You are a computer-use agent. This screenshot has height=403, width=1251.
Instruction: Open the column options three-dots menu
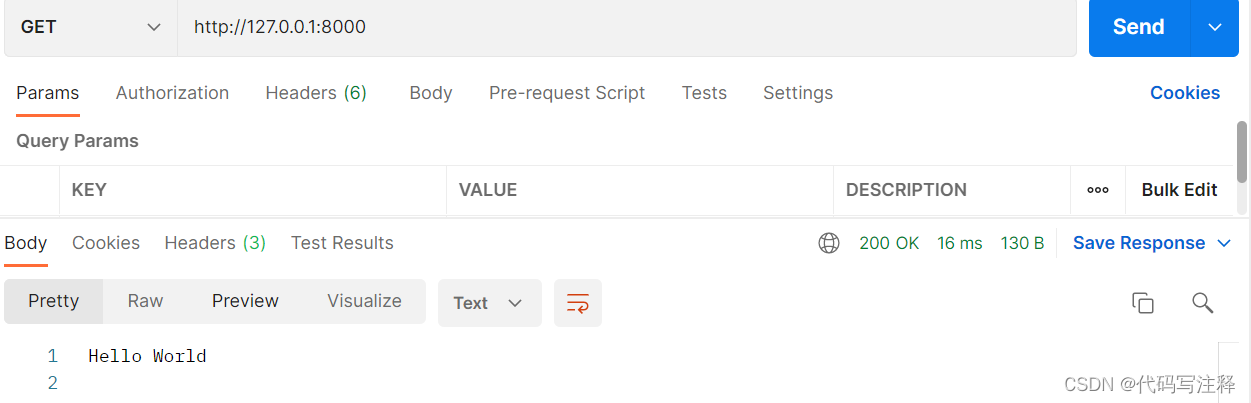(1098, 190)
